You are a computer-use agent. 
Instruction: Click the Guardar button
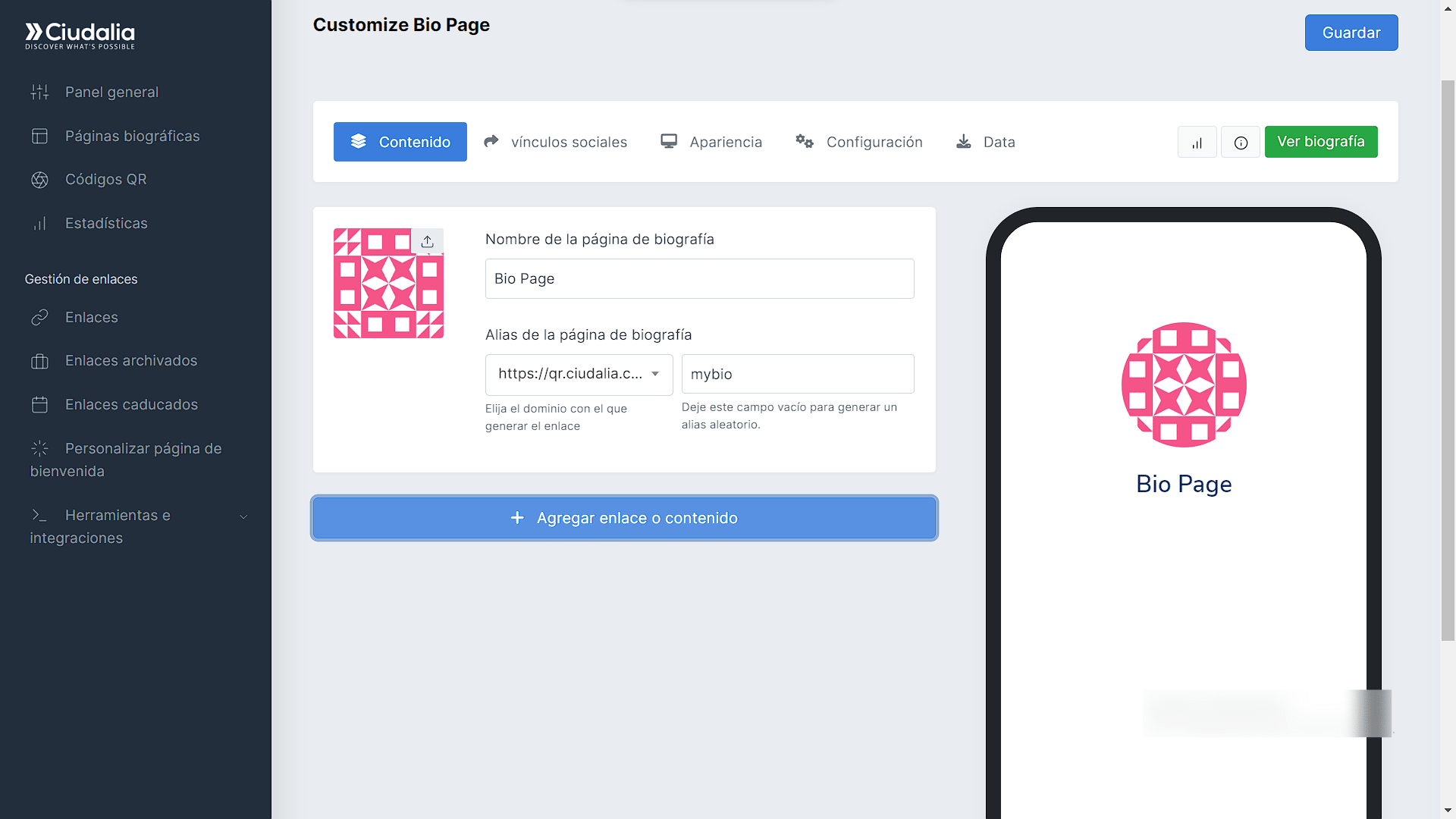tap(1351, 33)
